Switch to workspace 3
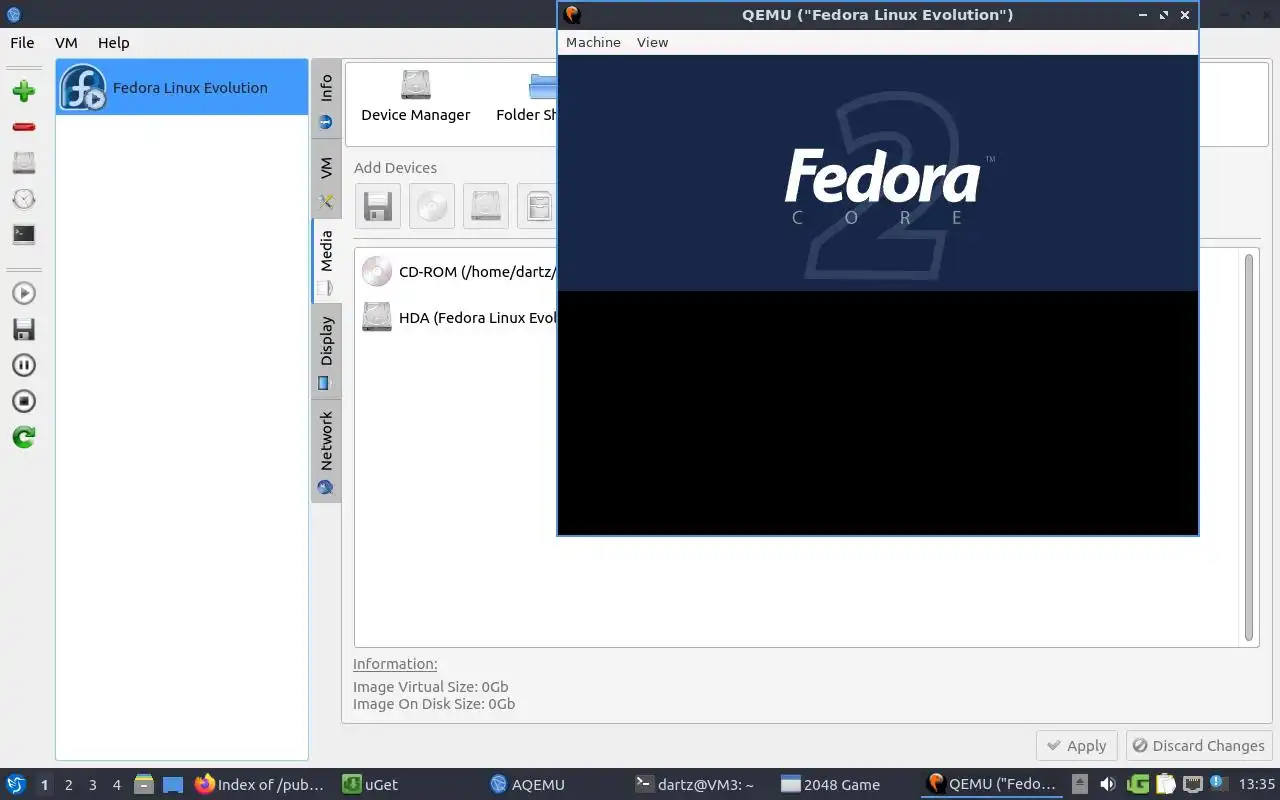The image size is (1280, 800). click(x=92, y=785)
